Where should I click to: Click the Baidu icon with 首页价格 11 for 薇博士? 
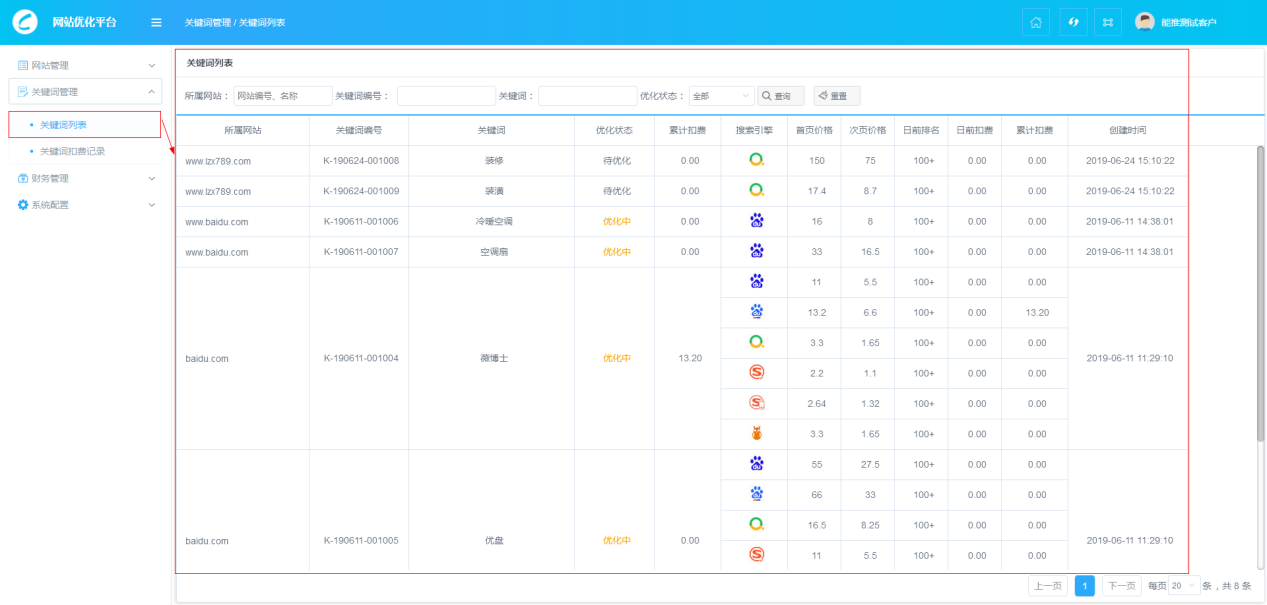coord(757,282)
